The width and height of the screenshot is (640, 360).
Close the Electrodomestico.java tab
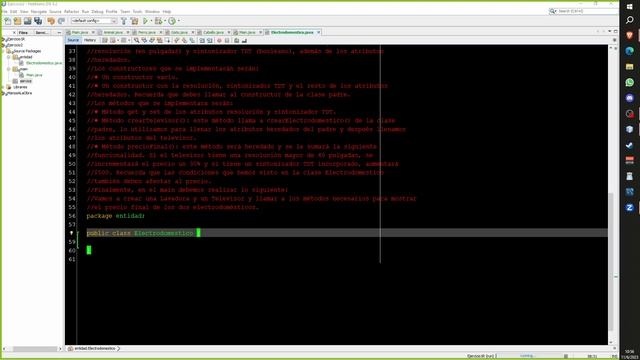pos(318,32)
